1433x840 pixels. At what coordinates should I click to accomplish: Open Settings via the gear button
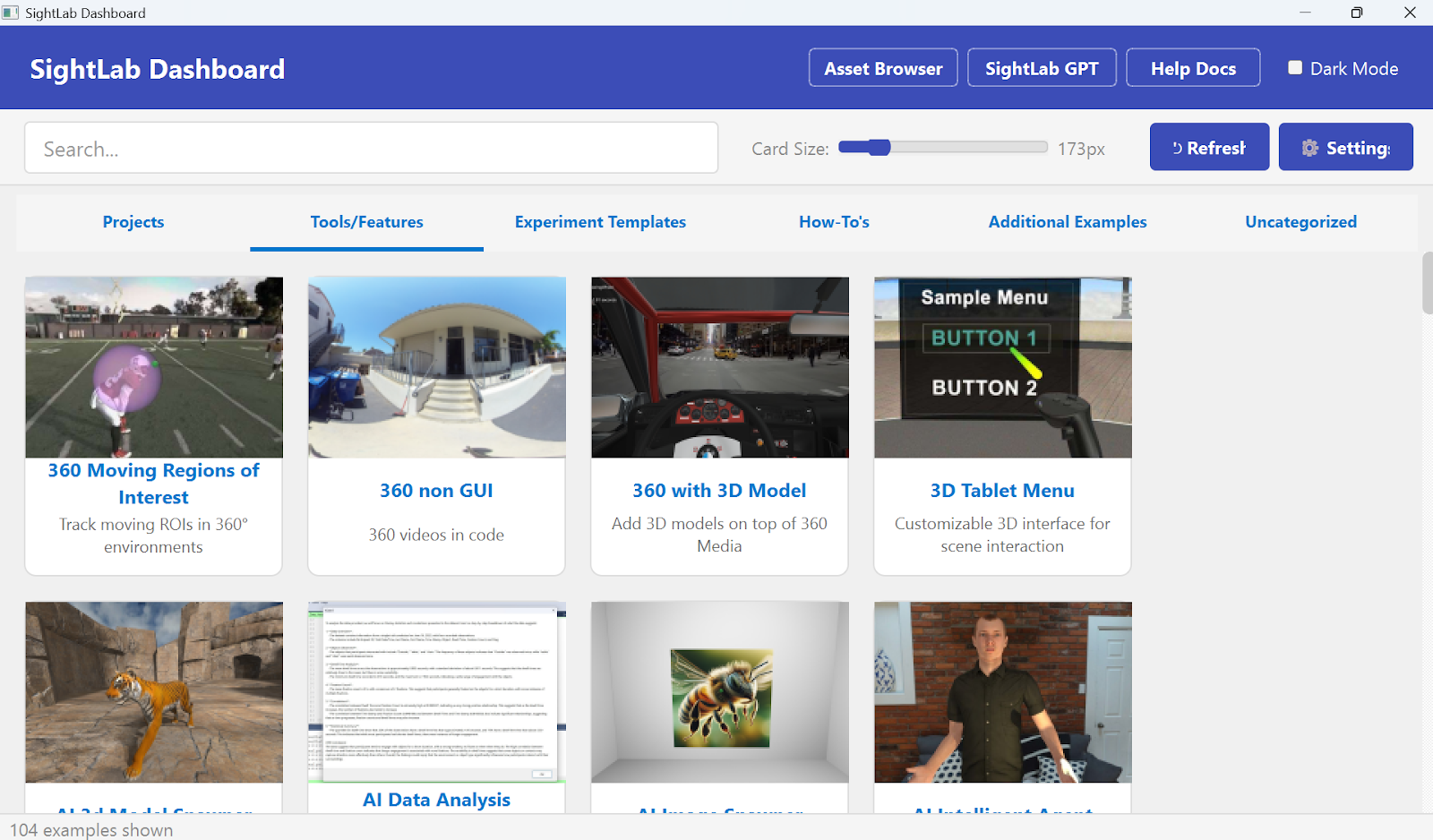pos(1345,147)
